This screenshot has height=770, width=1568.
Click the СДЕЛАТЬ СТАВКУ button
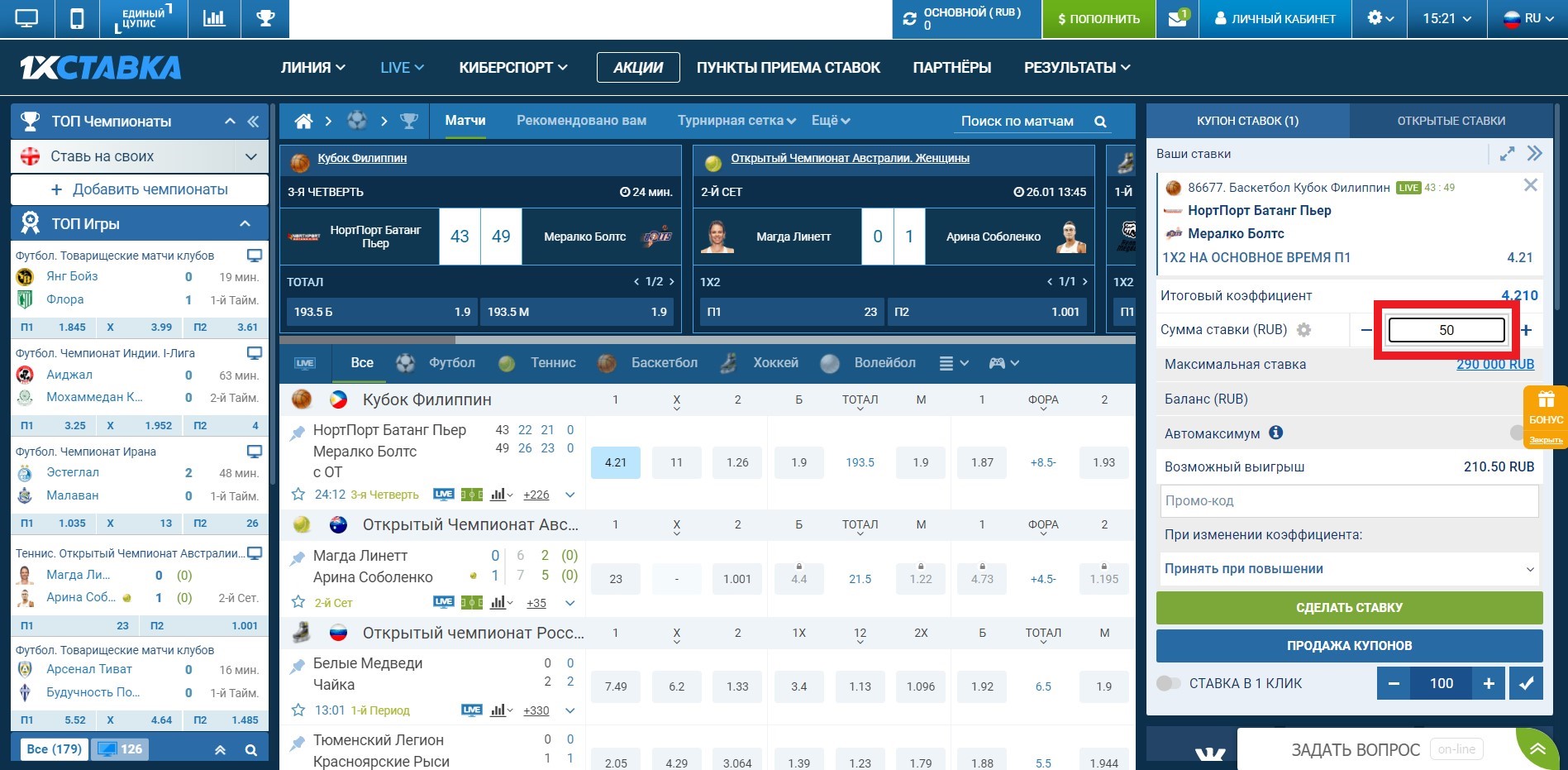pos(1350,608)
